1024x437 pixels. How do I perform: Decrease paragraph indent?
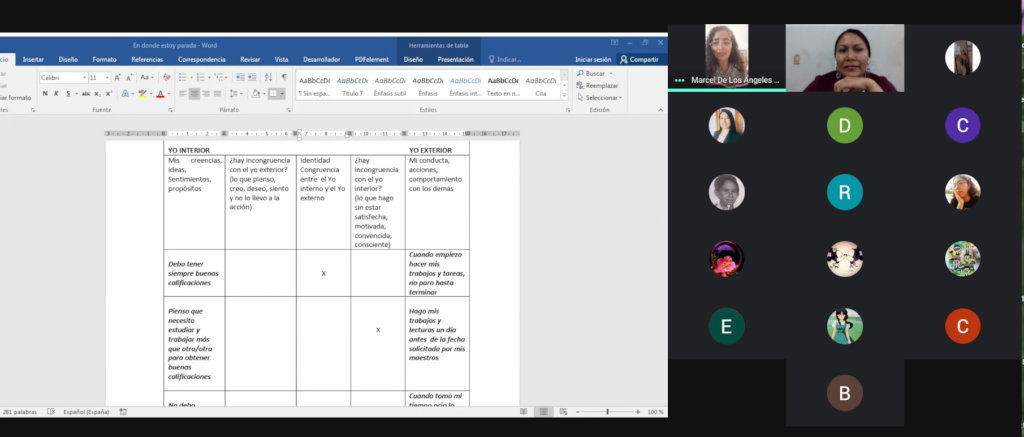240,77
